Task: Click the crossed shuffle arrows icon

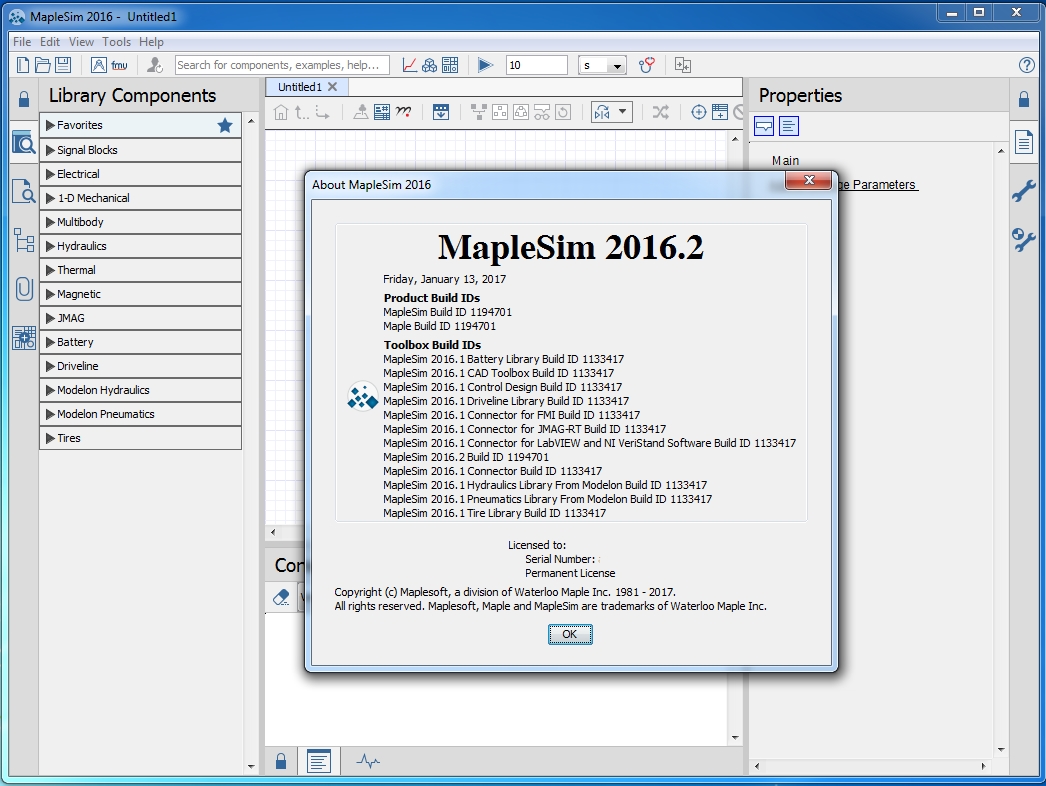Action: [660, 112]
